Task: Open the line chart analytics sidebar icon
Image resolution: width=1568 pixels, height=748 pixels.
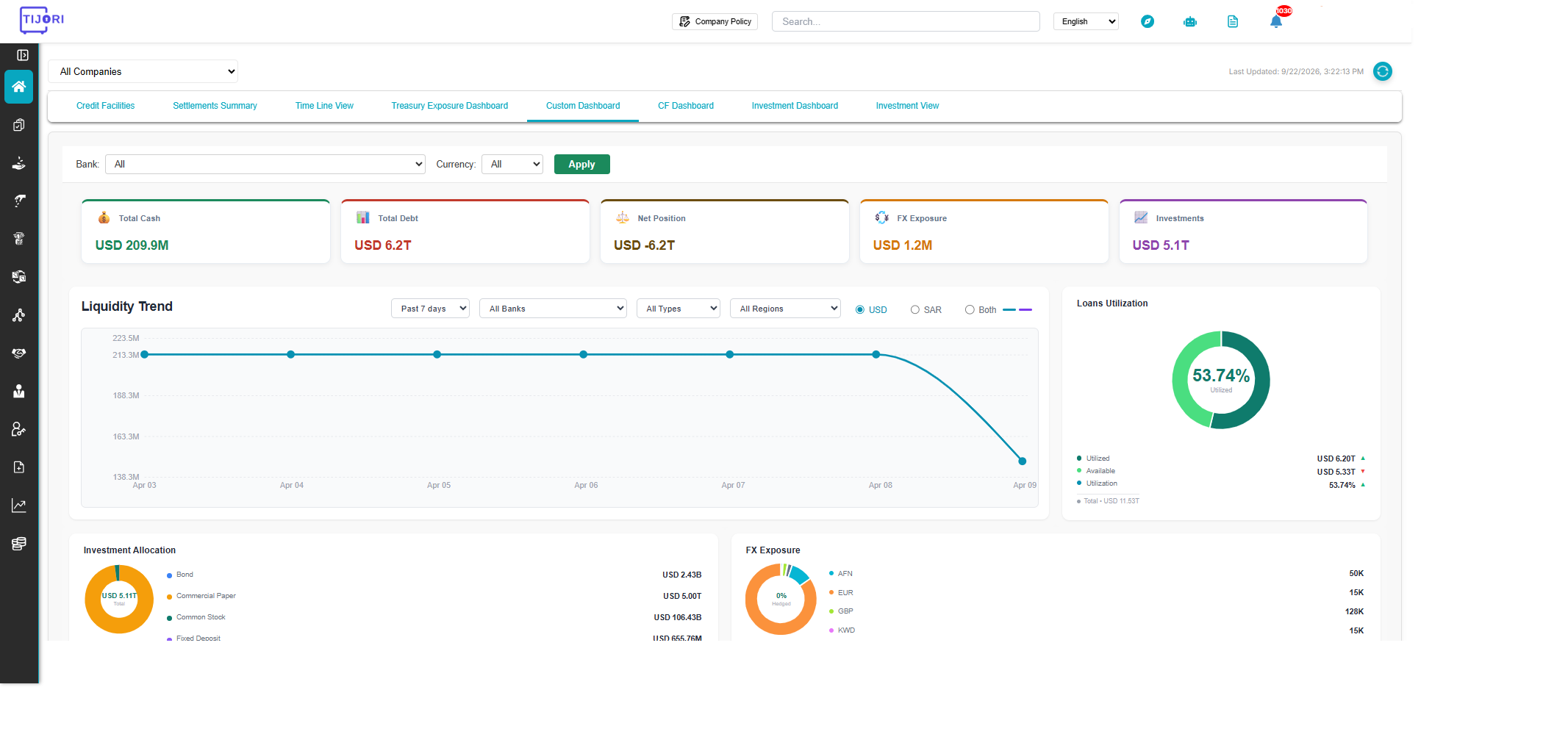Action: (x=19, y=506)
